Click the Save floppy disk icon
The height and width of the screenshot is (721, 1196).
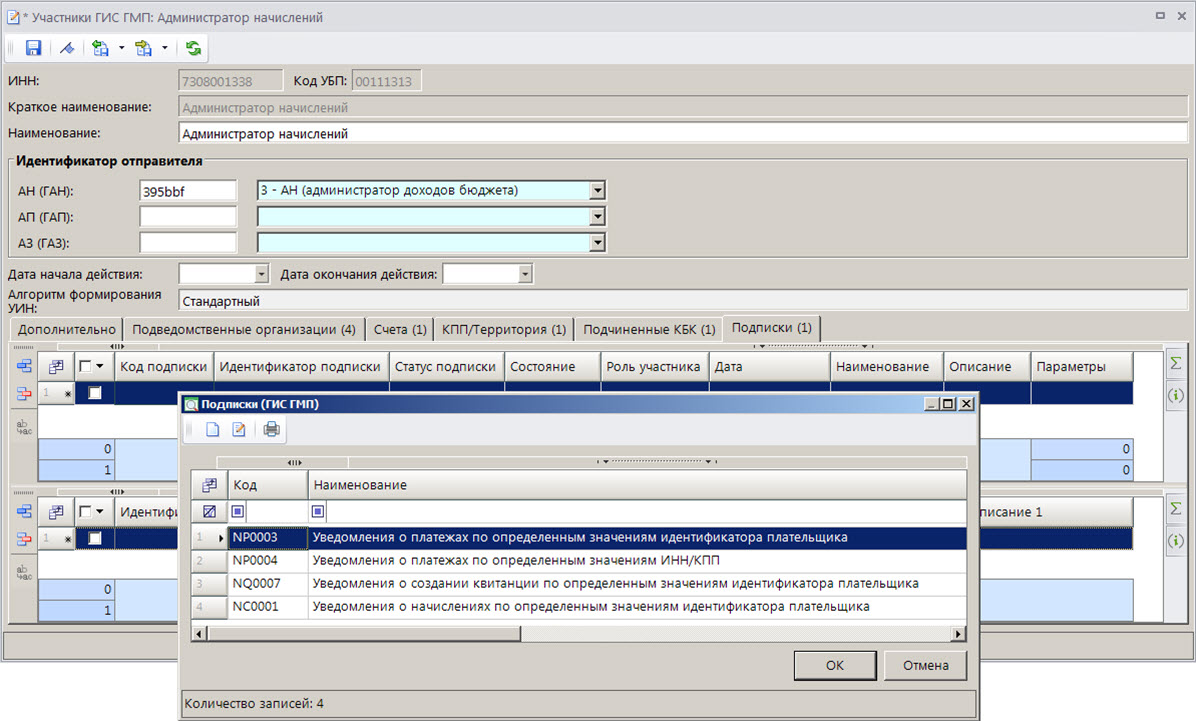(x=33, y=48)
